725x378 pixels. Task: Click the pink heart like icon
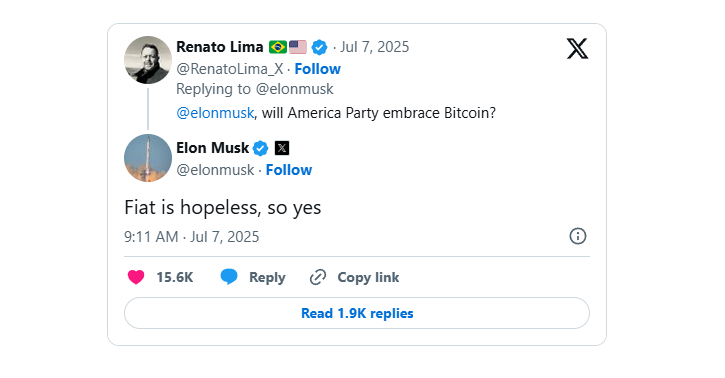pyautogui.click(x=136, y=277)
